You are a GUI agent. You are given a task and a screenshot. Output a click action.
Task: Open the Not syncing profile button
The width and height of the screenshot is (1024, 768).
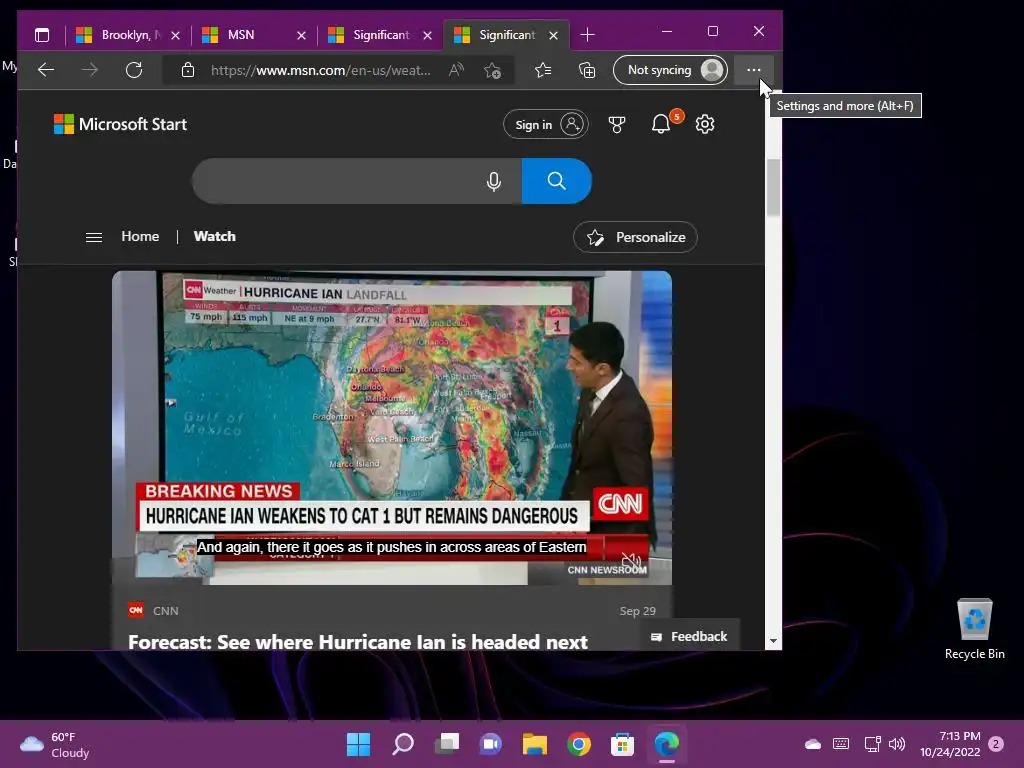[x=670, y=70]
